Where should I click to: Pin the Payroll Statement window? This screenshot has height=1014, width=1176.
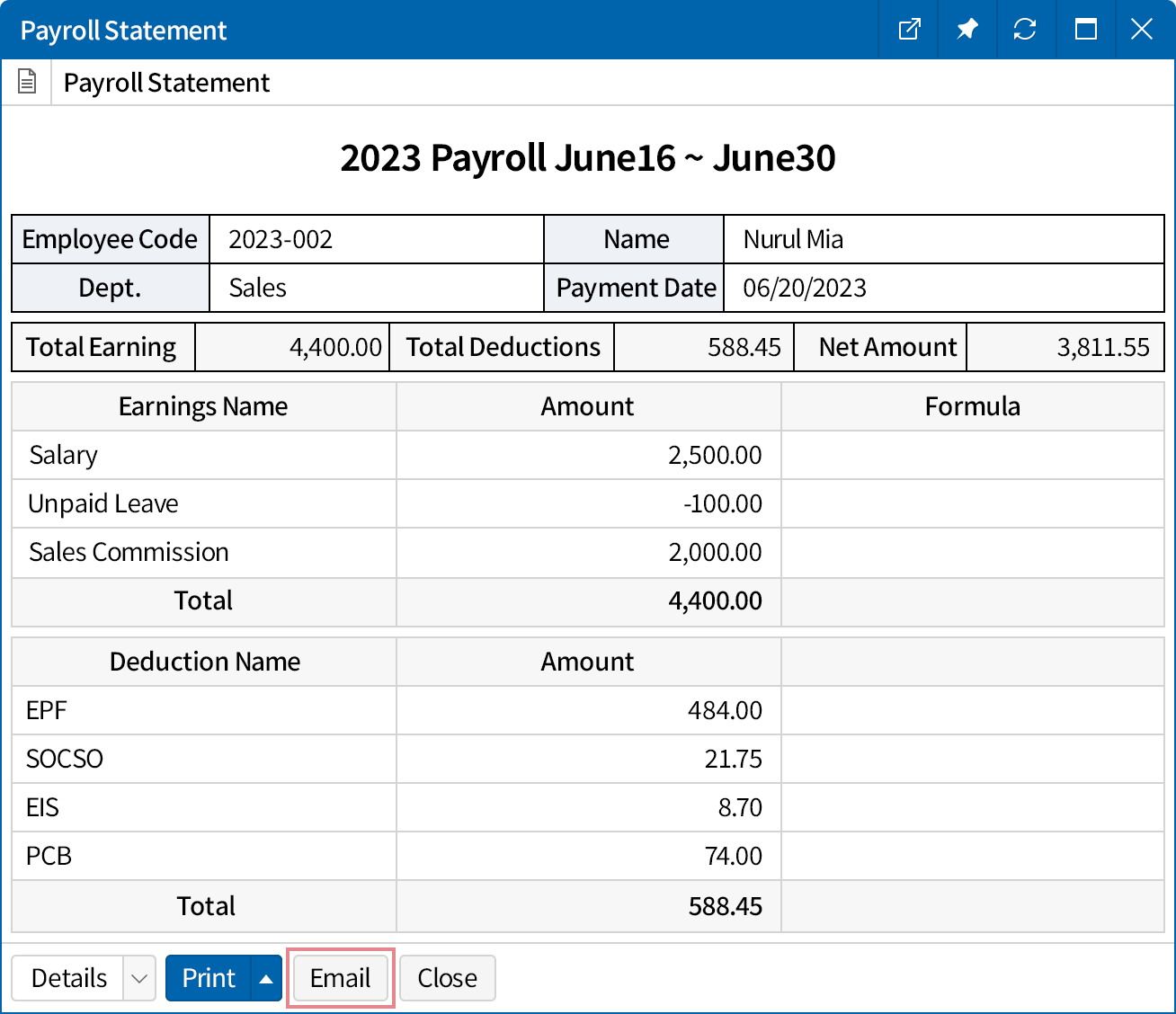point(967,30)
